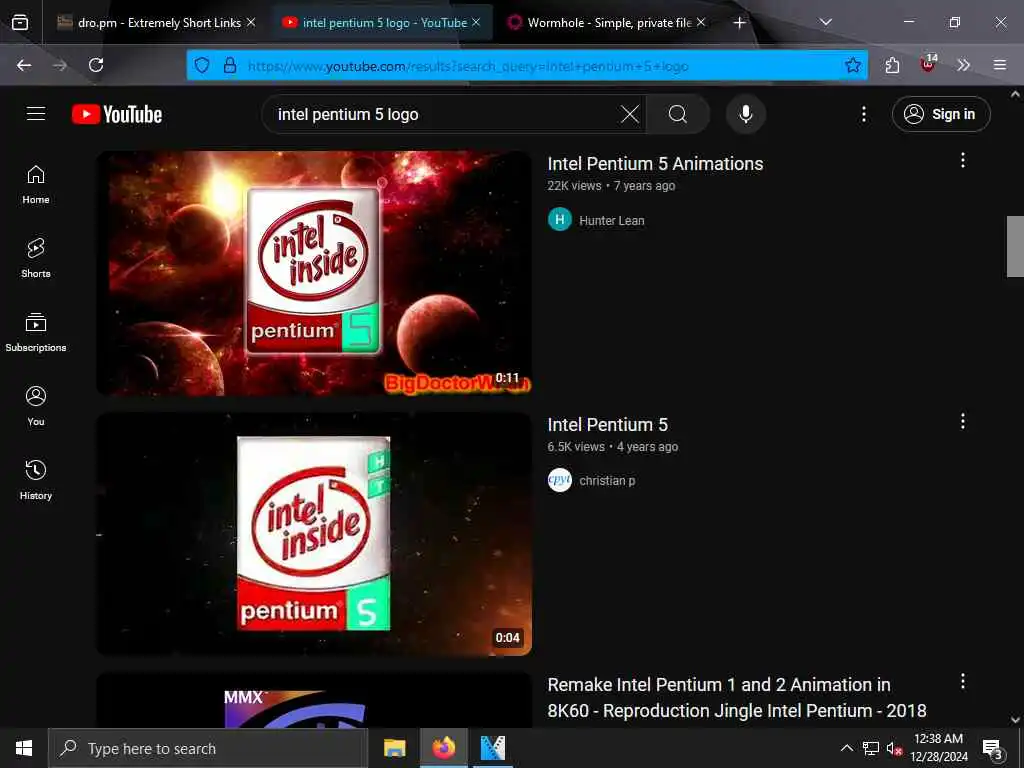Image resolution: width=1024 pixels, height=768 pixels.
Task: Open Firefox View icon
Action: click(x=20, y=23)
